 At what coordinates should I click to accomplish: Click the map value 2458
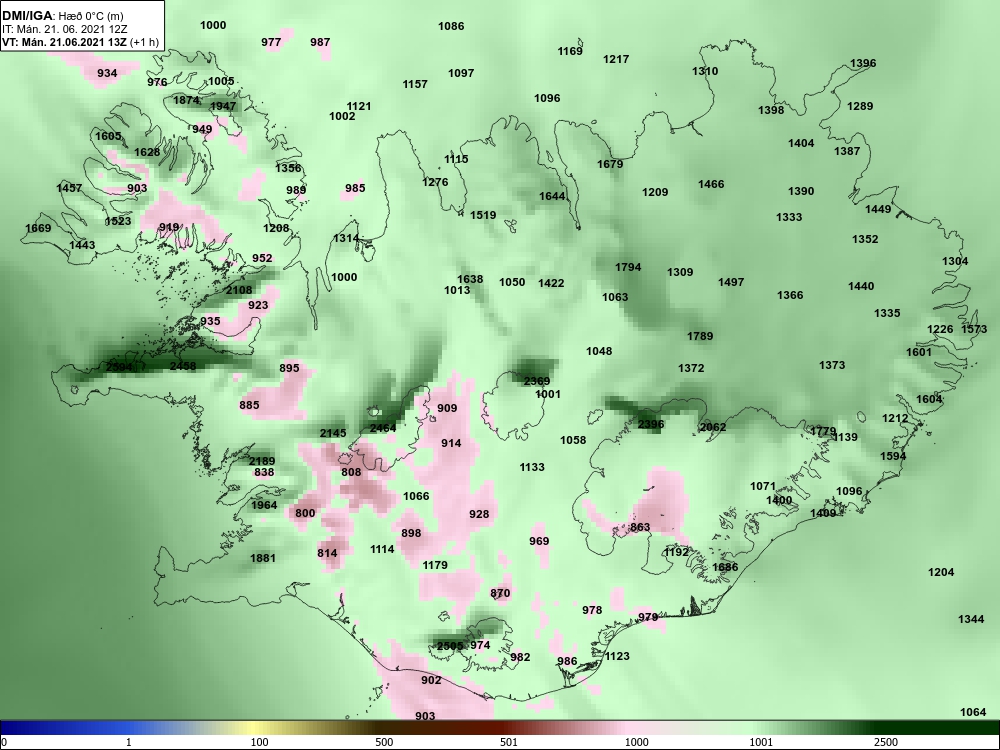[x=183, y=366]
